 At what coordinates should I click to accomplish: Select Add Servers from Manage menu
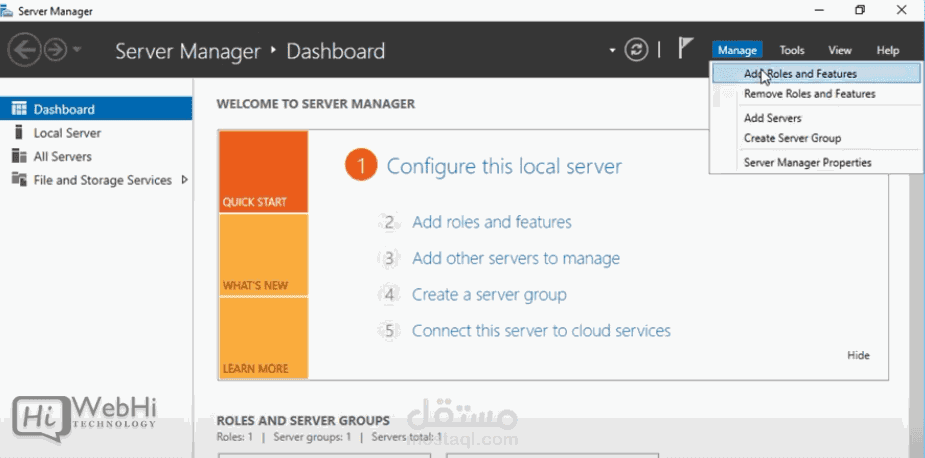point(816,118)
